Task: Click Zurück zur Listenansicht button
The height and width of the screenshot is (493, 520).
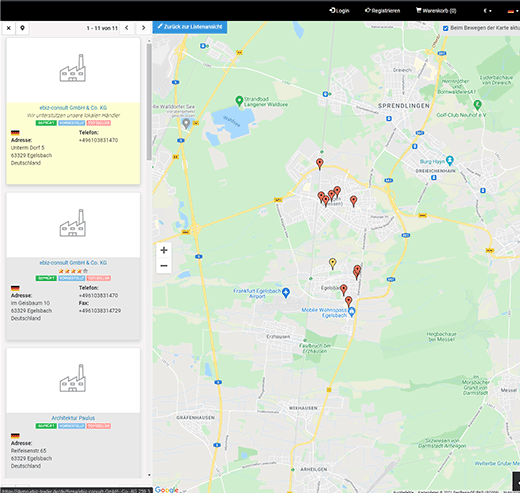Action: (x=190, y=27)
